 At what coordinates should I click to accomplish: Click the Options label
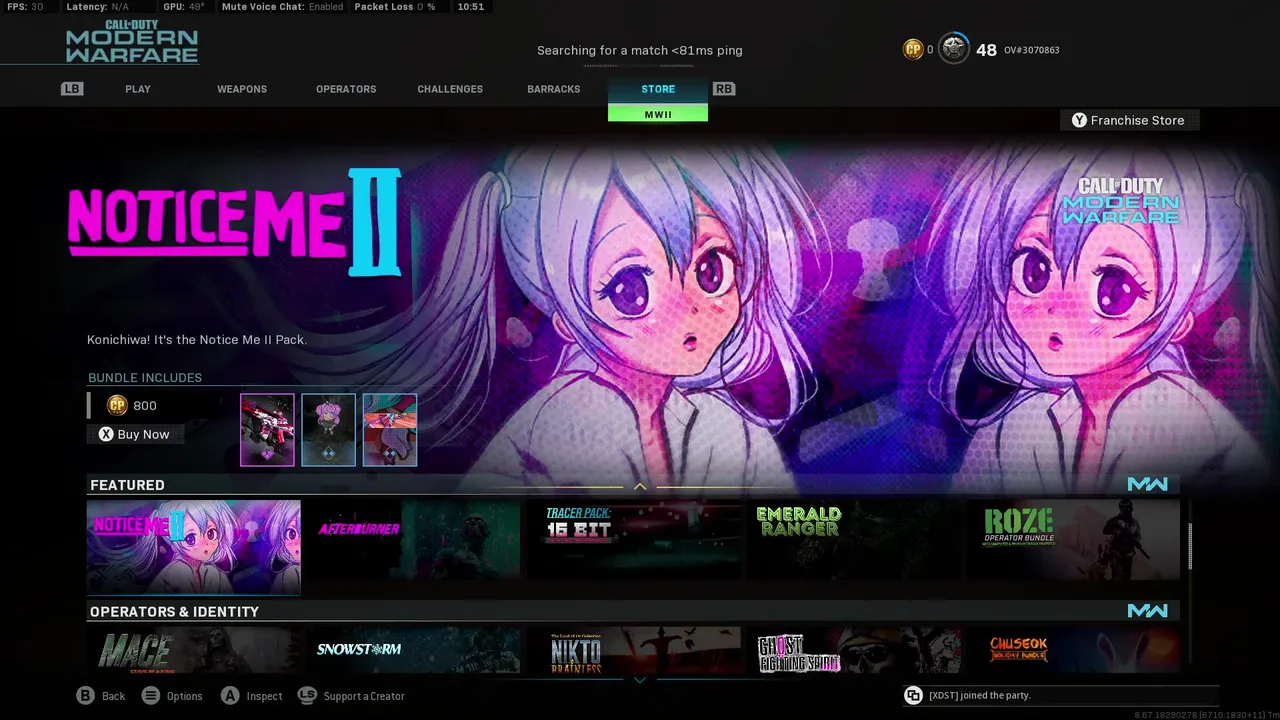click(185, 696)
